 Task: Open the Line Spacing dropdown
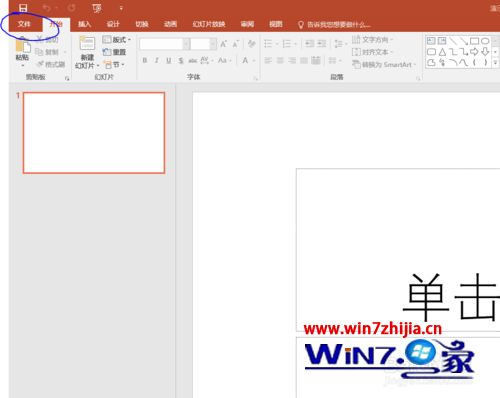(x=340, y=44)
